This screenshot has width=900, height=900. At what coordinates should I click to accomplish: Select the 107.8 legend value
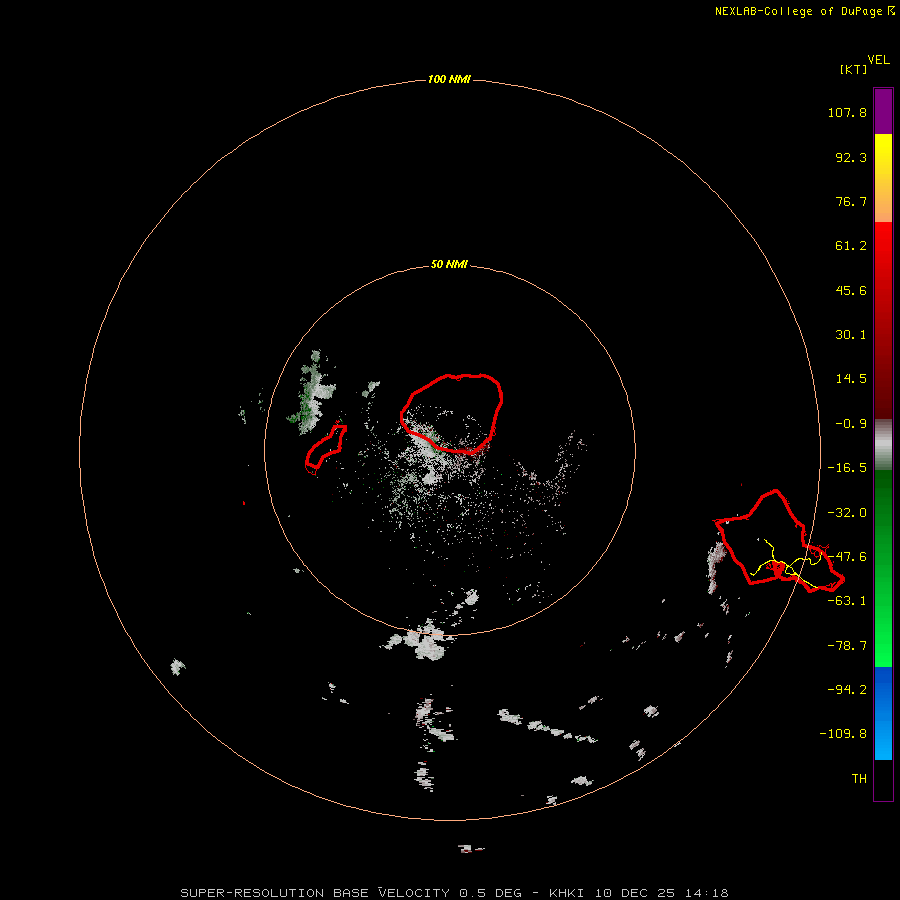[847, 112]
